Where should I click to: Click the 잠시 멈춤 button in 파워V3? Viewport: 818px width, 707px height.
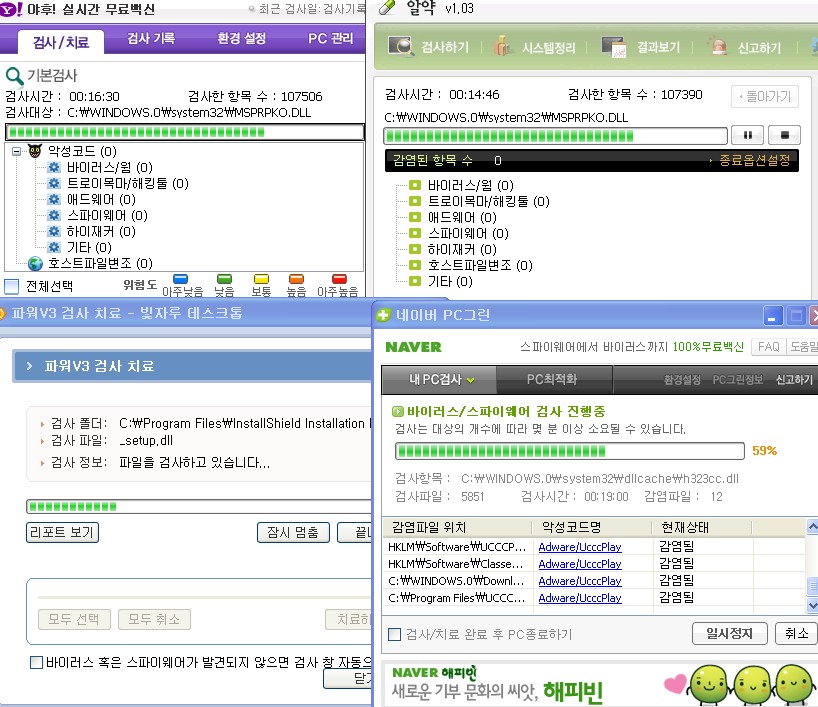(x=293, y=532)
